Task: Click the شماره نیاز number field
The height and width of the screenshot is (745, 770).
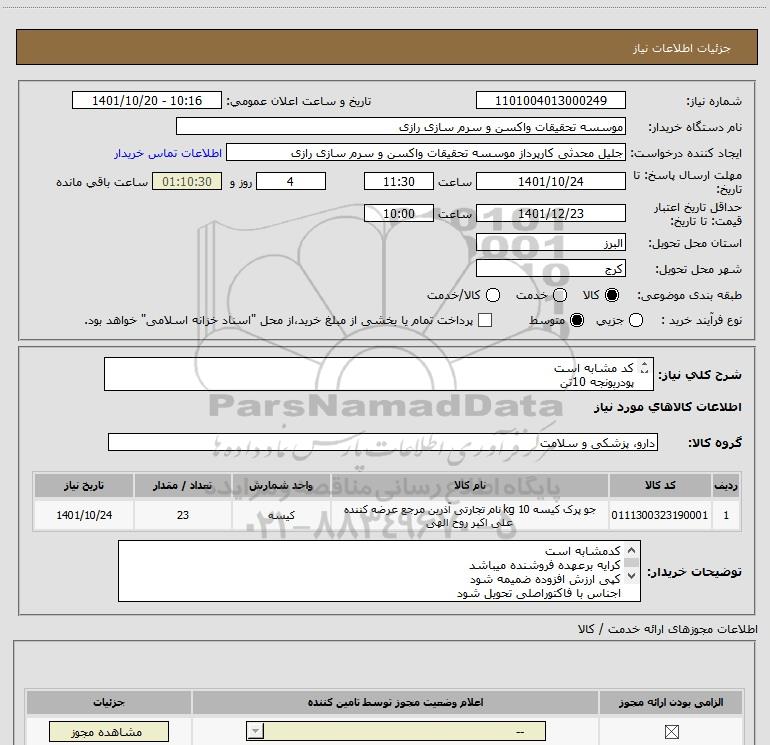Action: [550, 101]
